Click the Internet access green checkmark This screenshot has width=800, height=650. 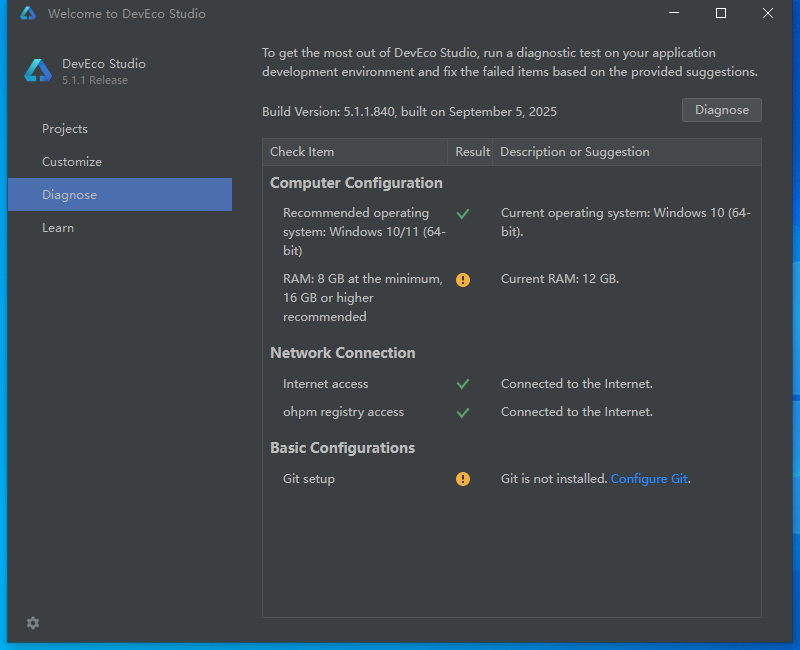(x=463, y=384)
